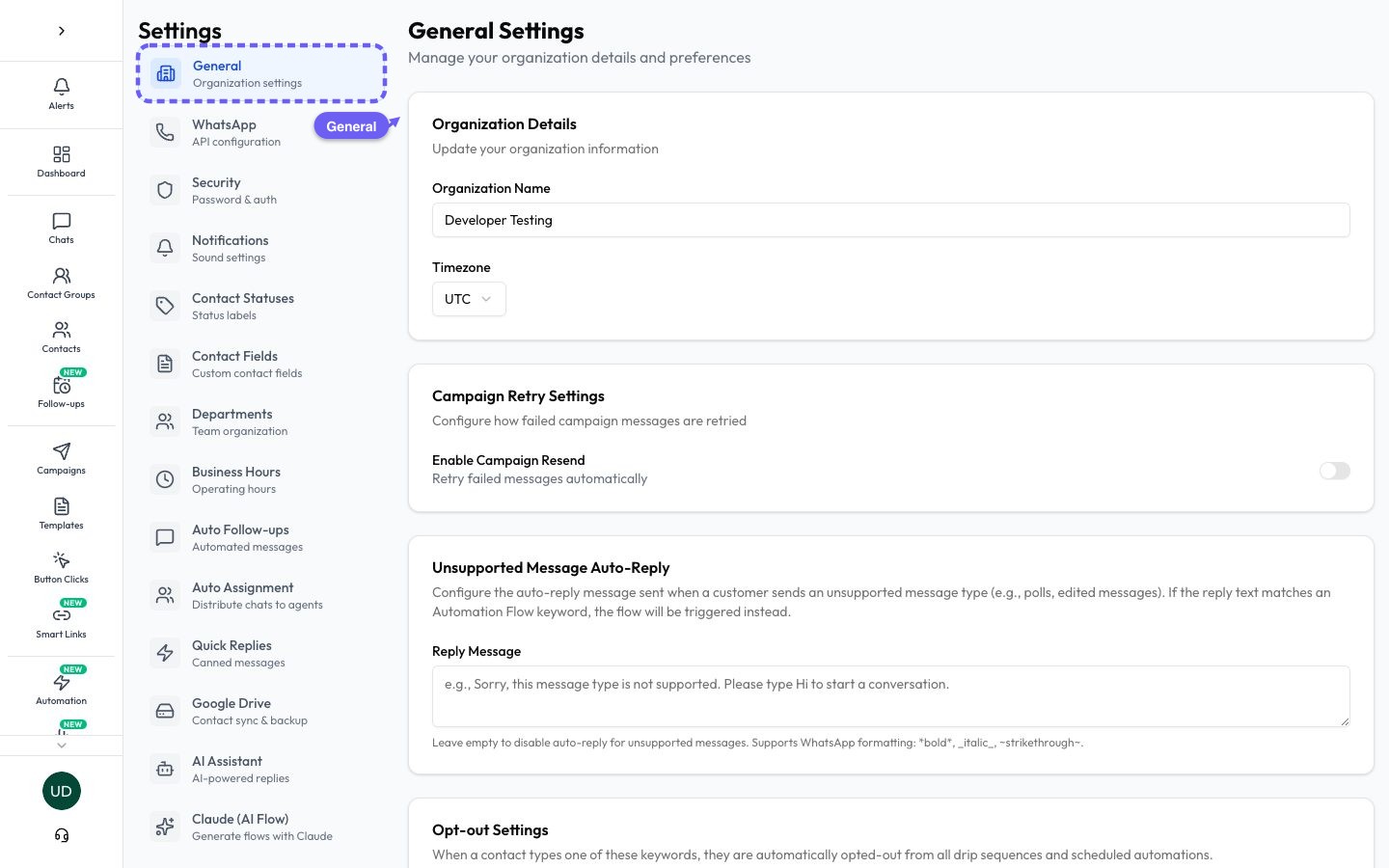Image resolution: width=1389 pixels, height=868 pixels.
Task: Click the Reply Message text area
Action: tap(891, 696)
